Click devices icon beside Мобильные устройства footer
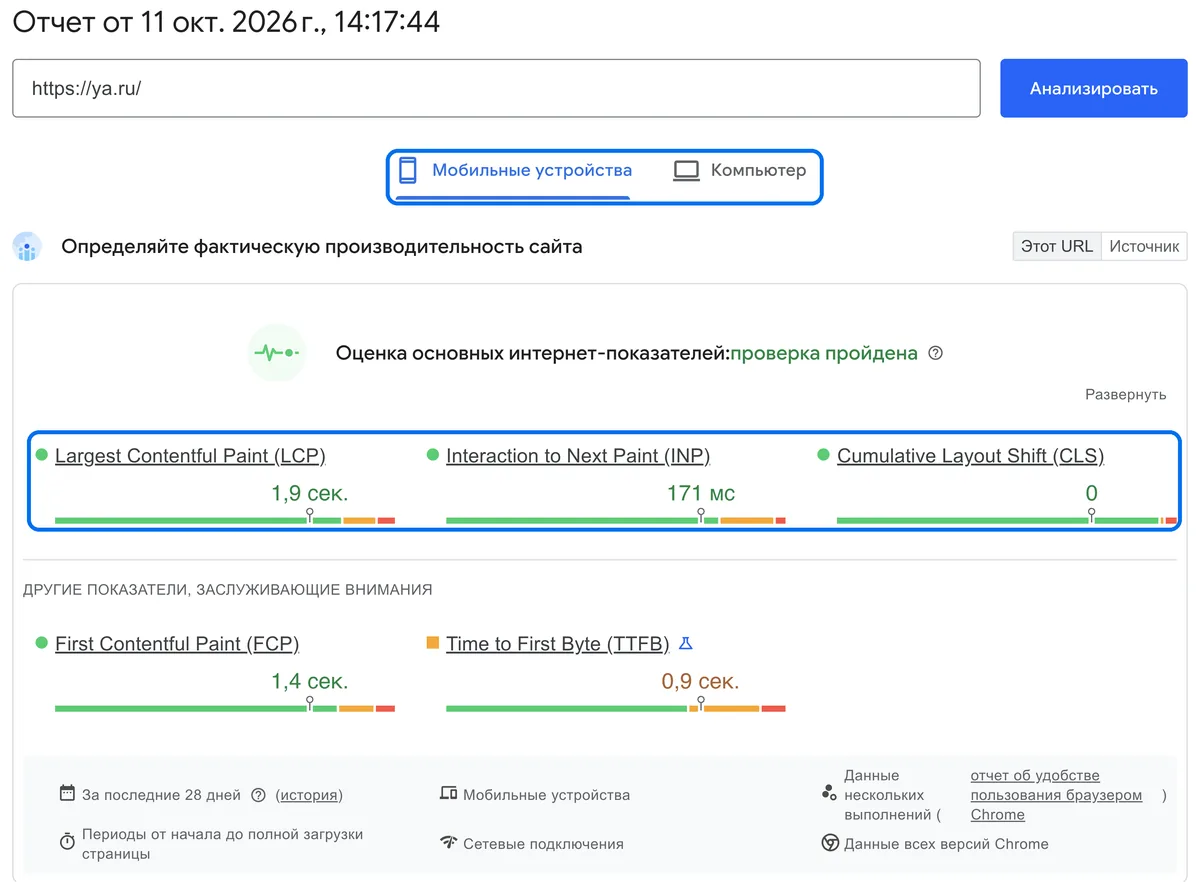1200x882 pixels. pos(448,794)
